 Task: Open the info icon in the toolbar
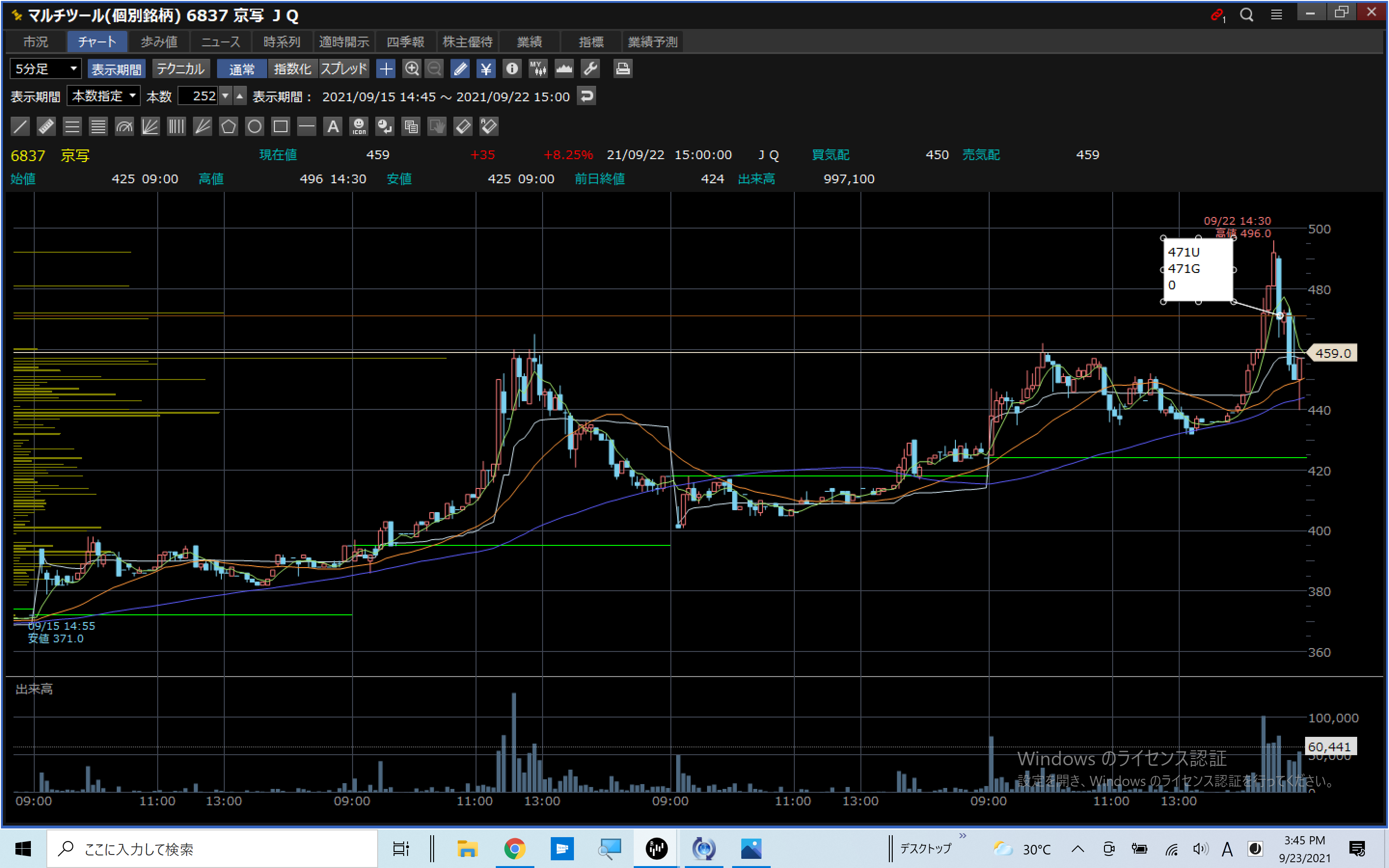tap(511, 69)
